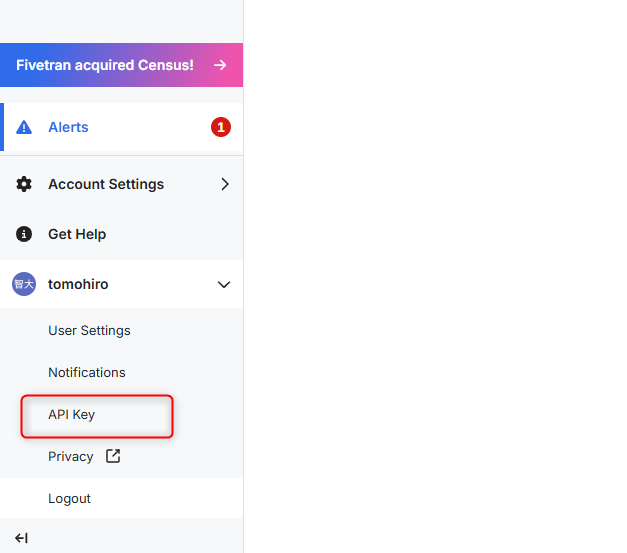Open User Settings
The width and height of the screenshot is (627, 553).
[89, 330]
